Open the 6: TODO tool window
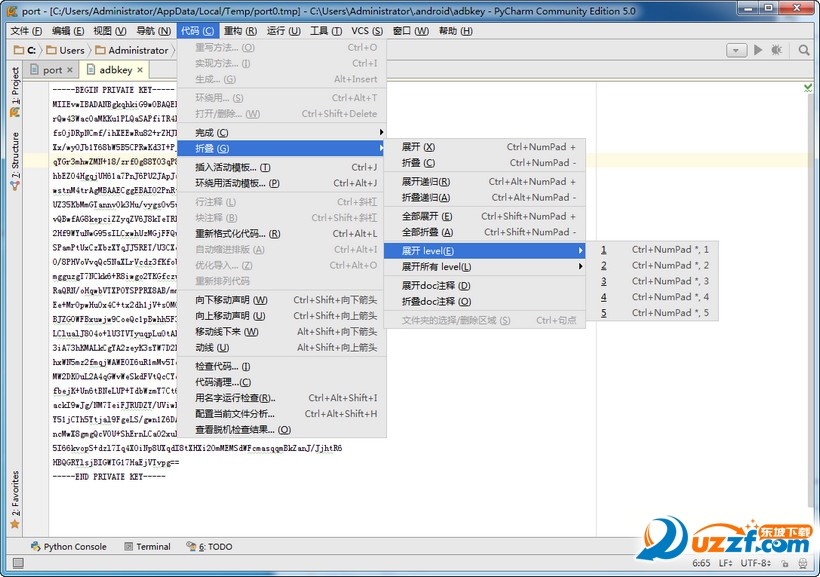This screenshot has width=820, height=577. pyautogui.click(x=209, y=547)
